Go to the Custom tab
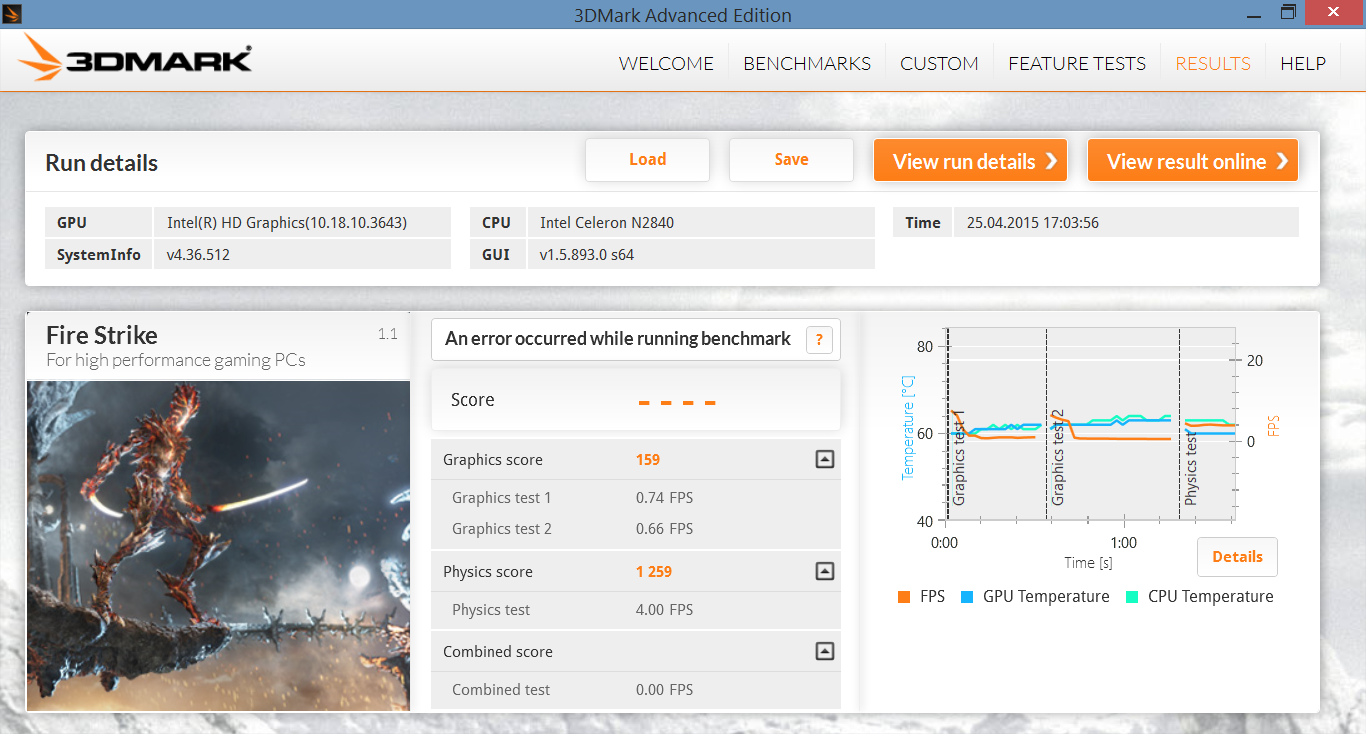Screen dimensions: 1366x734 click(939, 64)
